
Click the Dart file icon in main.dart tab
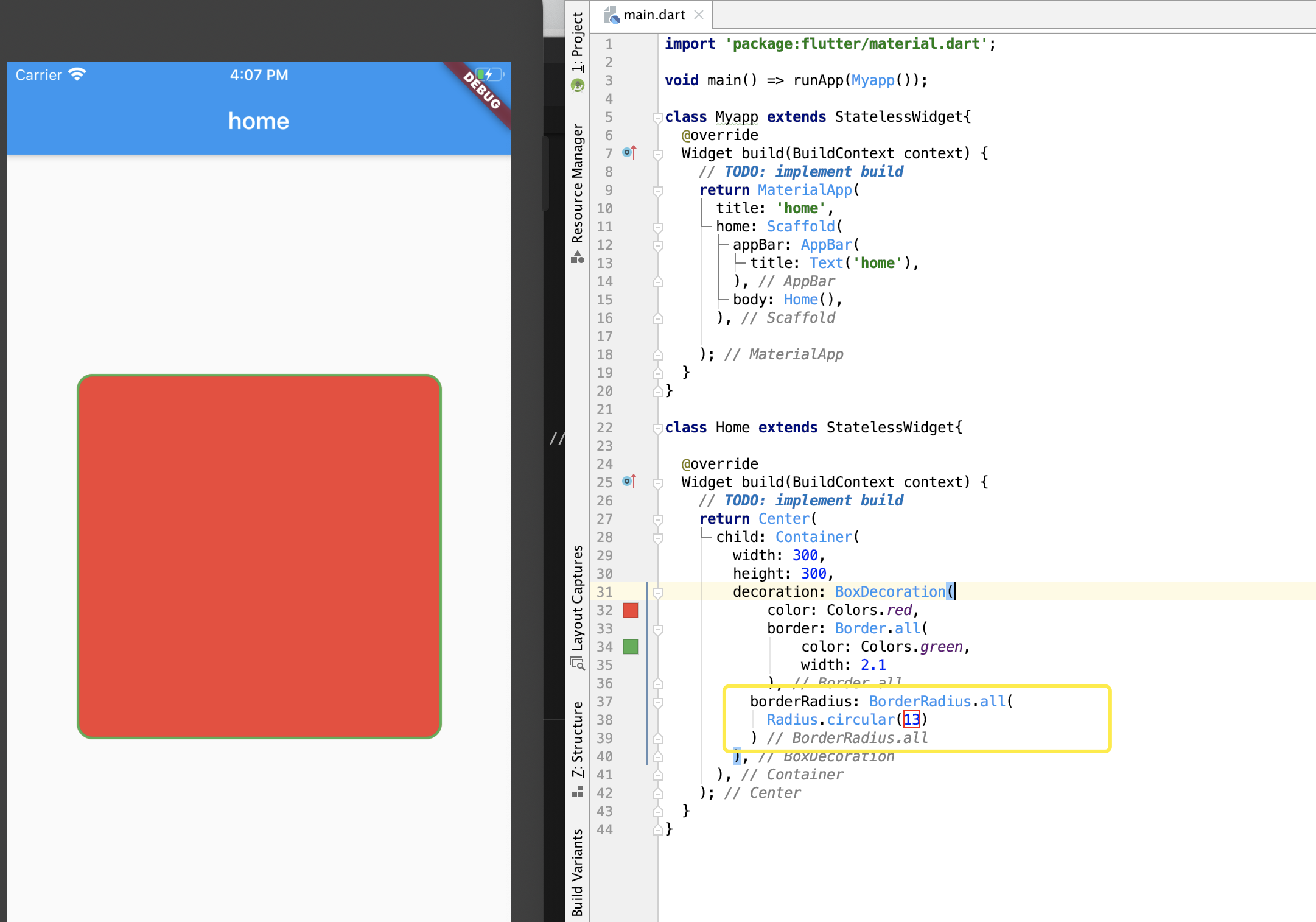(611, 15)
